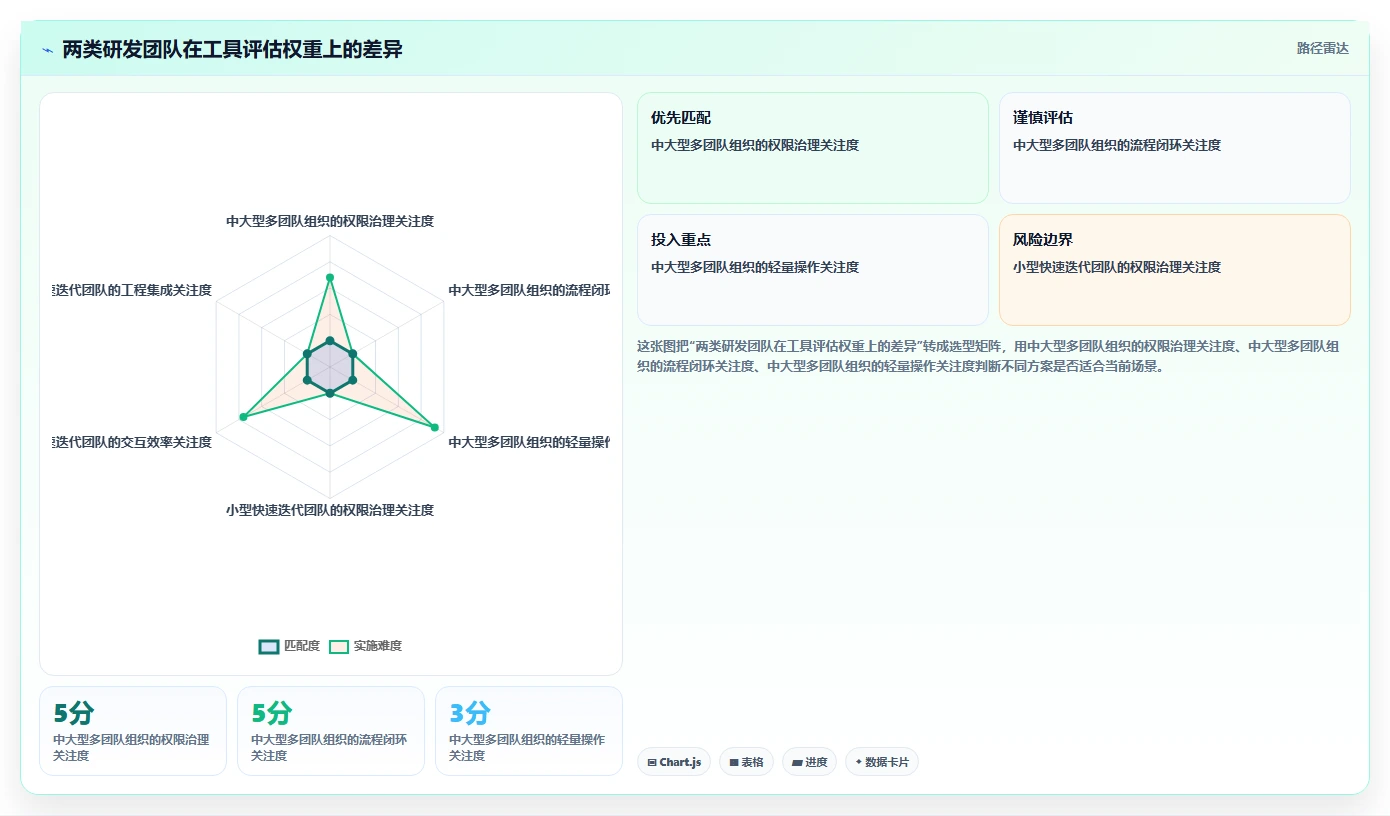1390x816 pixels.
Task: Click the green 5分 流程闭环关注度 stat card
Action: (x=331, y=731)
